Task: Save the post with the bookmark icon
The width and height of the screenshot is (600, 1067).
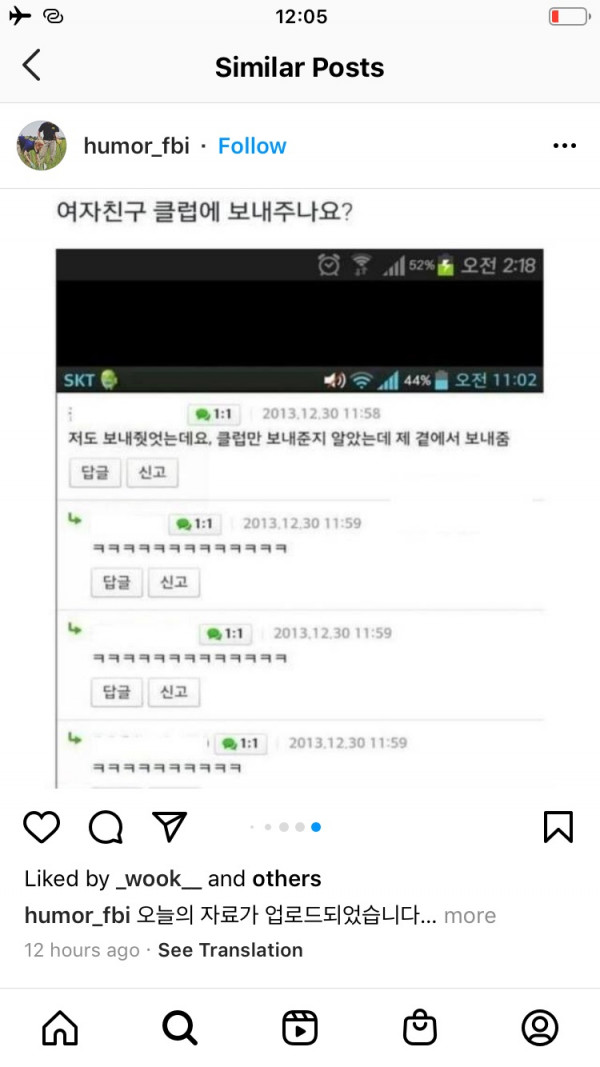Action: point(559,827)
